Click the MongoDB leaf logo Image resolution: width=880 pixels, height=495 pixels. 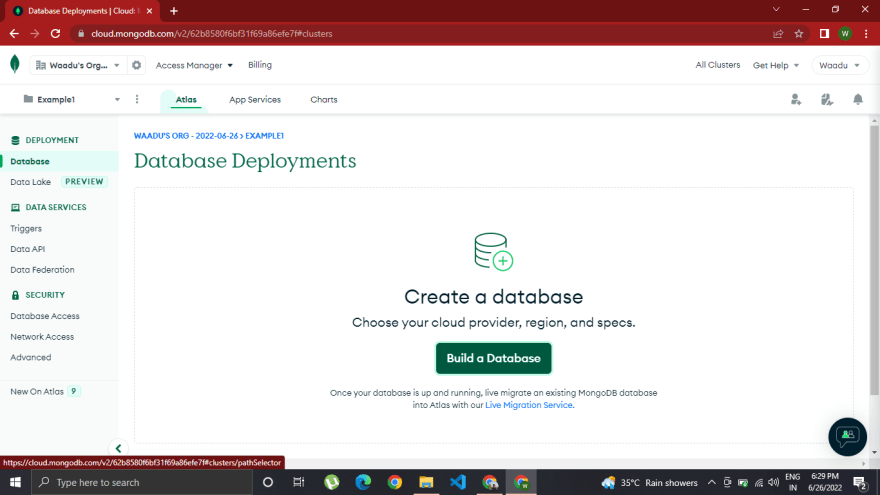point(15,65)
